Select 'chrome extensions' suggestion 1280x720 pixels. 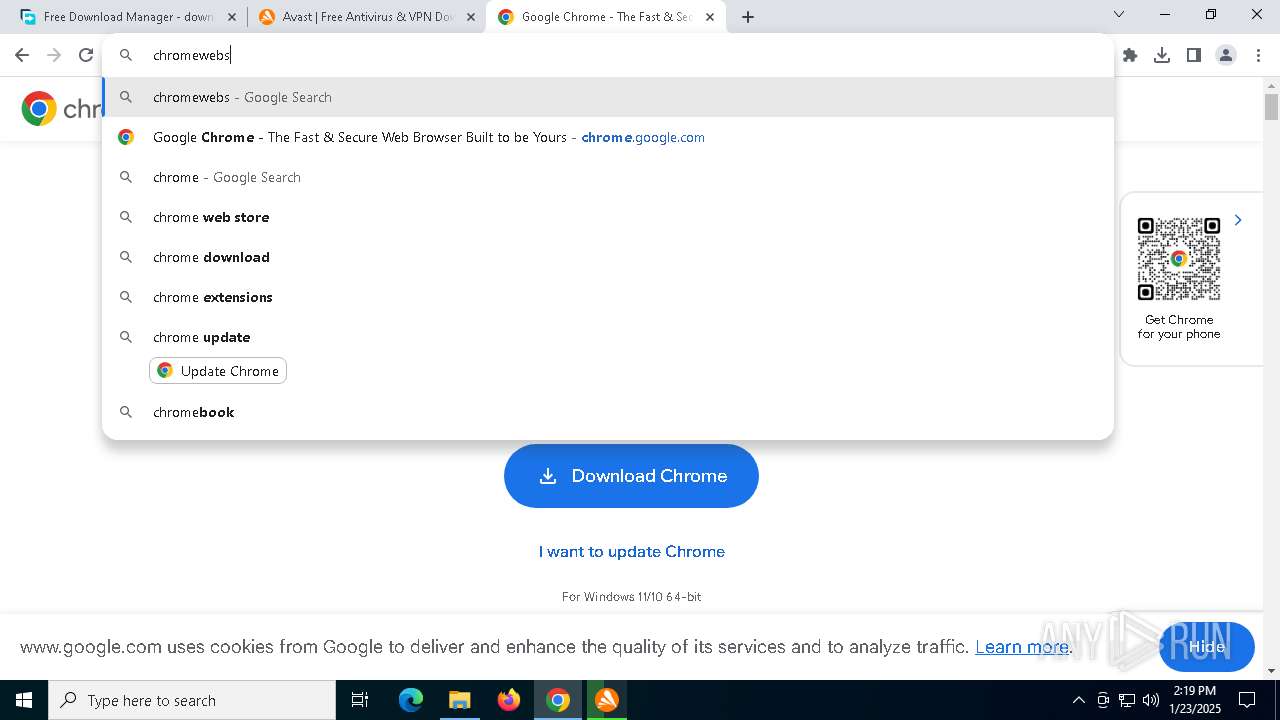click(608, 297)
